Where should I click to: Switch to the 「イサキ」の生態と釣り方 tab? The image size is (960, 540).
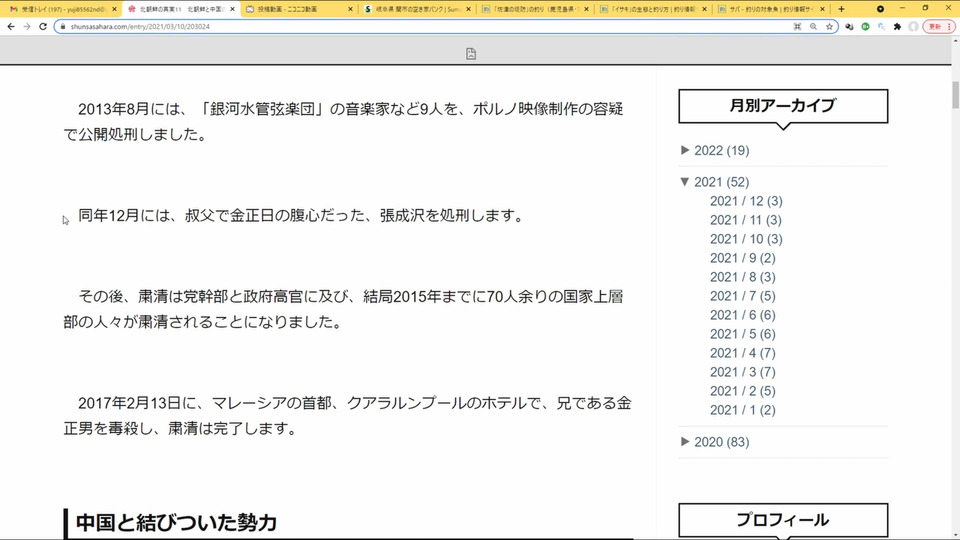point(654,9)
